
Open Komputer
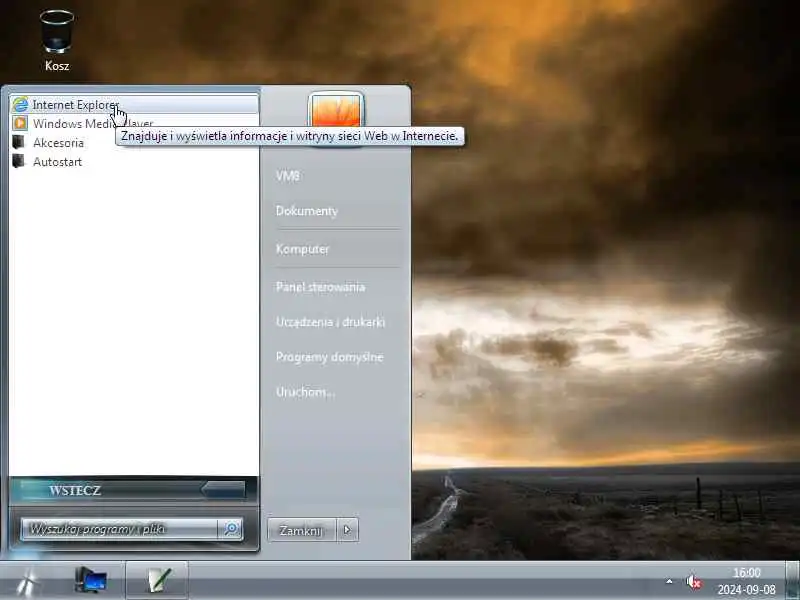point(303,249)
